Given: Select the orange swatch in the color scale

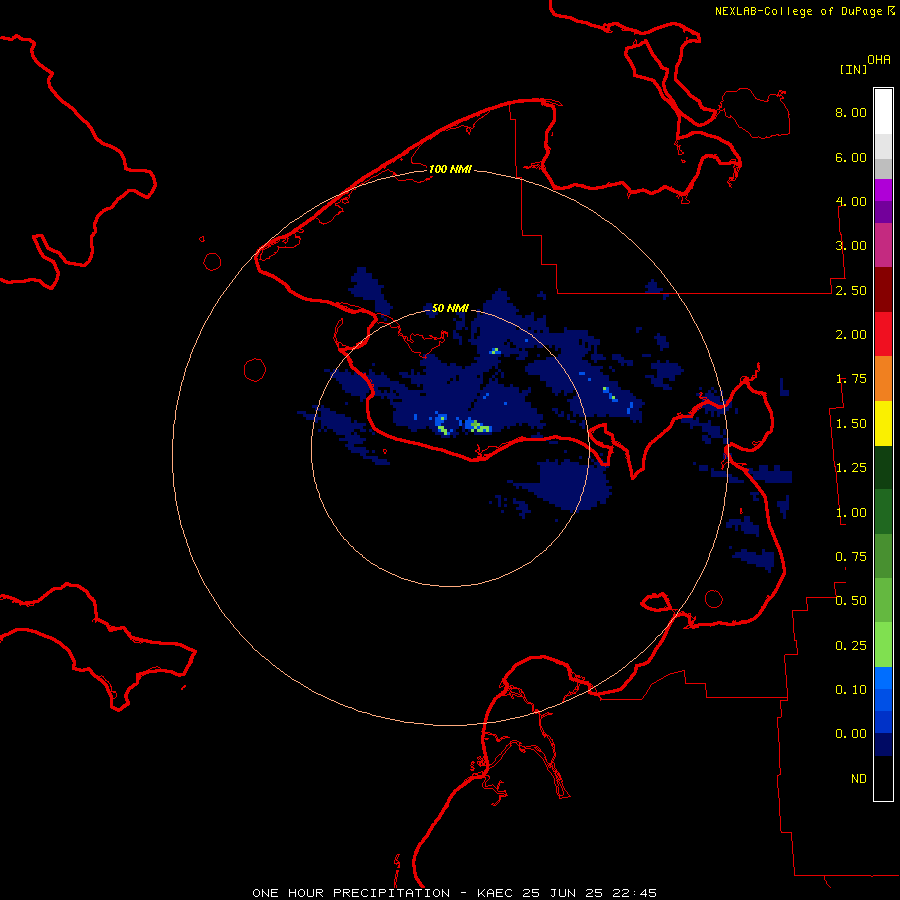Looking at the screenshot, I should 883,379.
